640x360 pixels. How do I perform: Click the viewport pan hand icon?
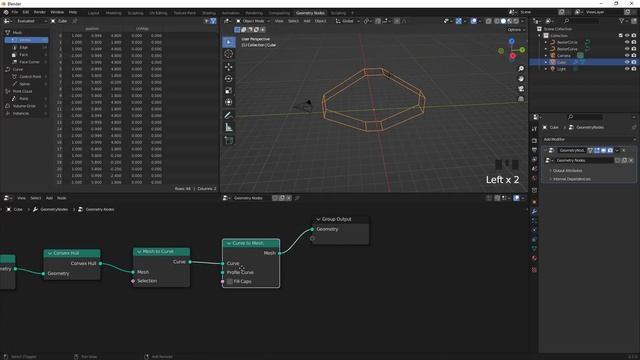[521, 78]
